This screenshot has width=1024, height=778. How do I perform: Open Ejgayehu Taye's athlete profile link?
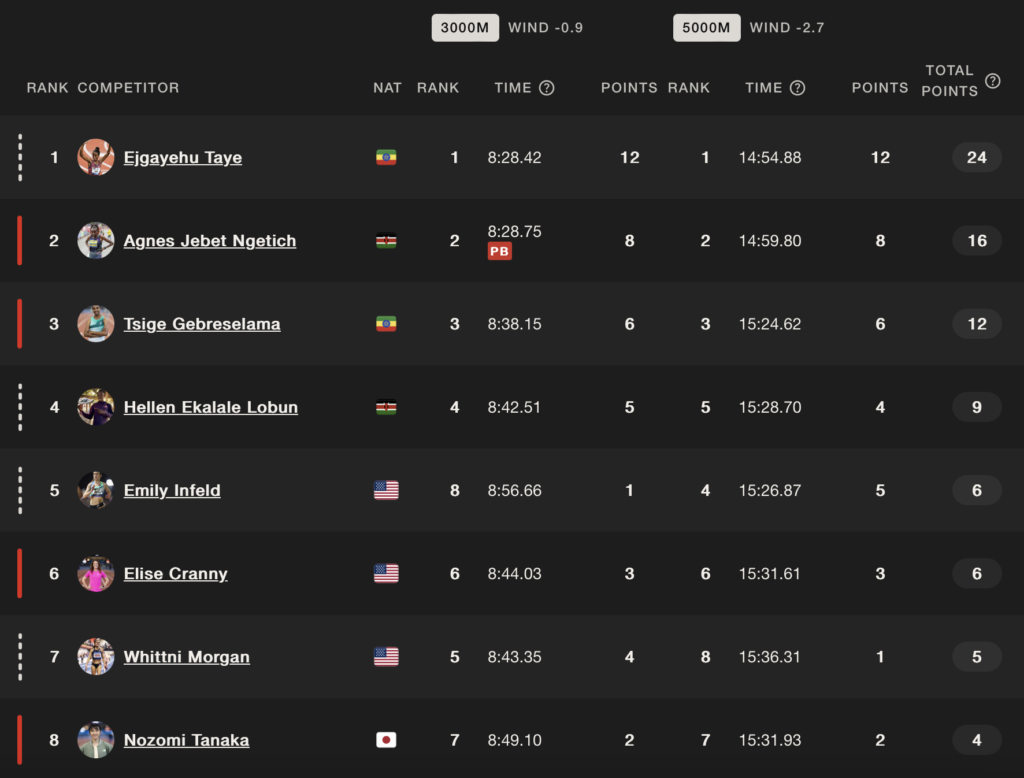coord(183,158)
